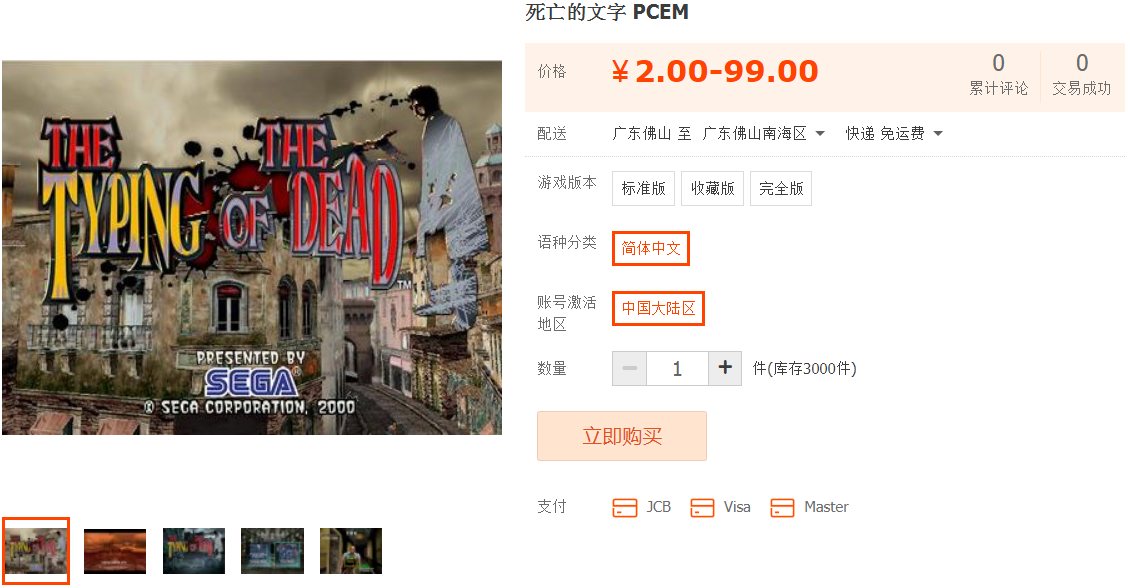Screen dimensions: 1130x588
Task: Click the 立即购买 buy now button
Action: point(622,436)
